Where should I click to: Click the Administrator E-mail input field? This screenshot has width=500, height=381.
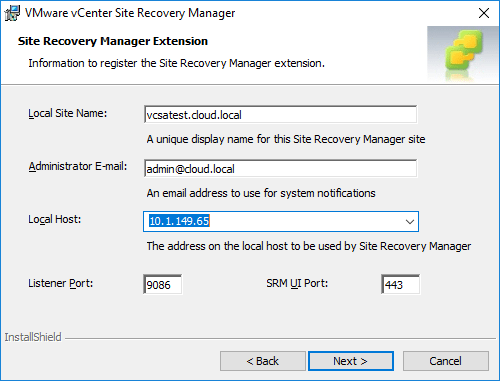click(281, 168)
